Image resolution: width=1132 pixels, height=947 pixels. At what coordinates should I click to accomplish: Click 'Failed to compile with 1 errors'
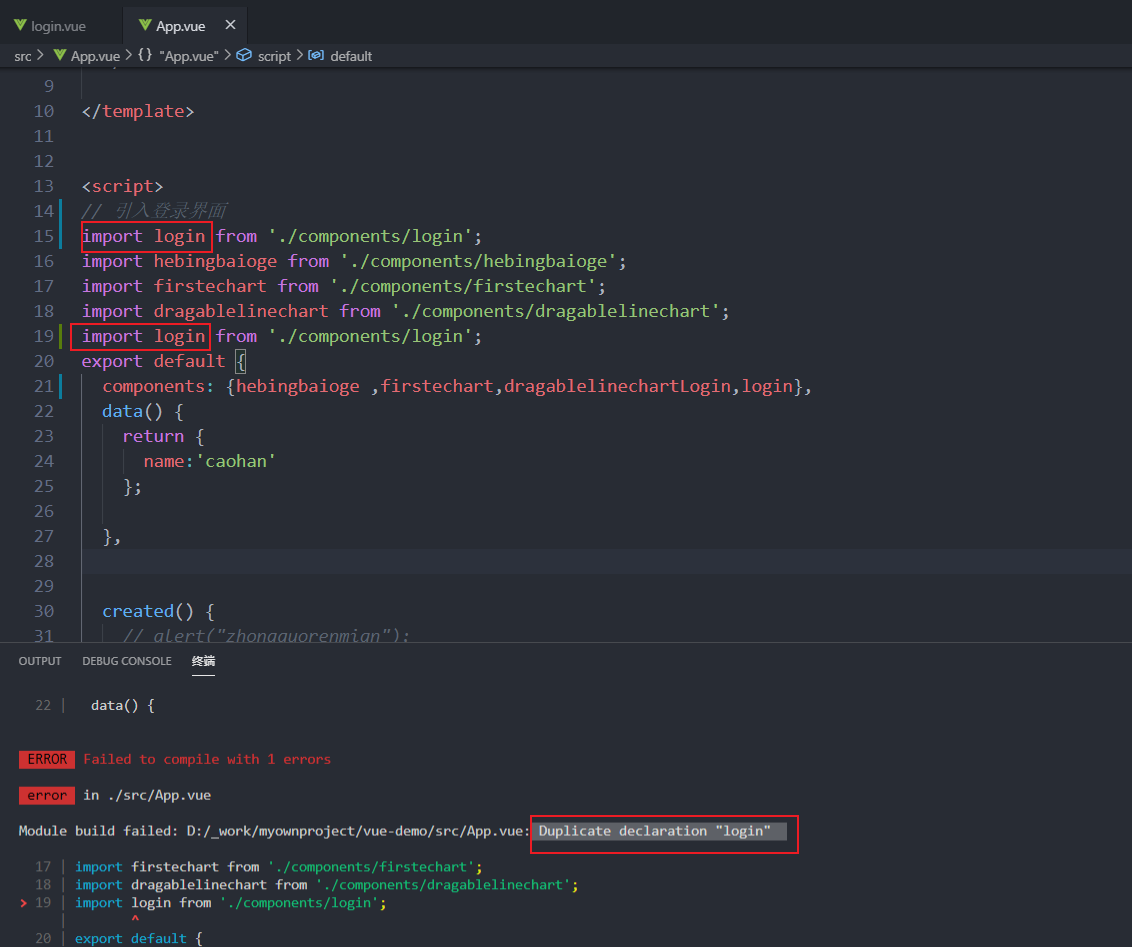coord(207,759)
